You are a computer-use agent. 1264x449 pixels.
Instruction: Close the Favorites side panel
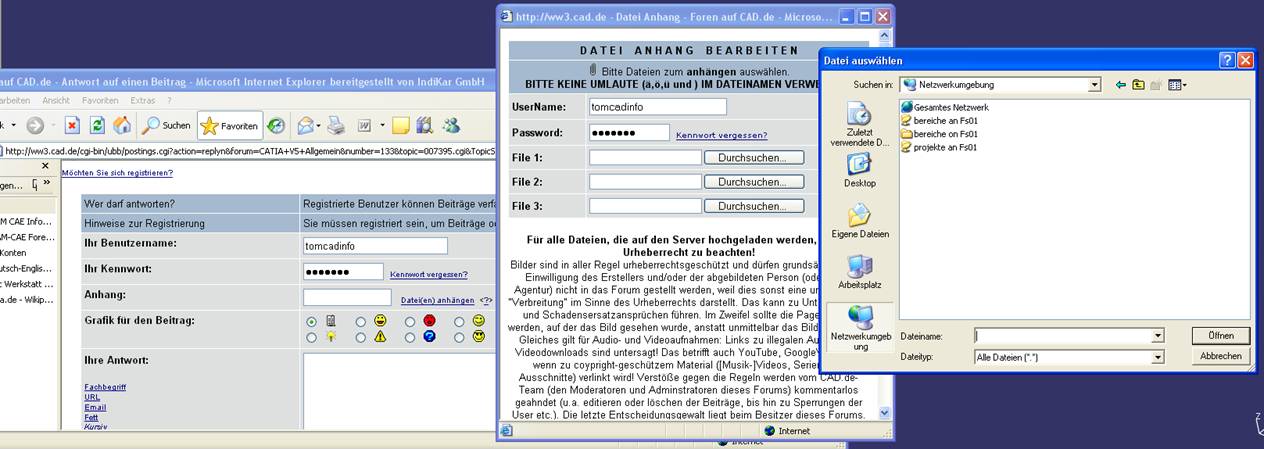[44, 166]
